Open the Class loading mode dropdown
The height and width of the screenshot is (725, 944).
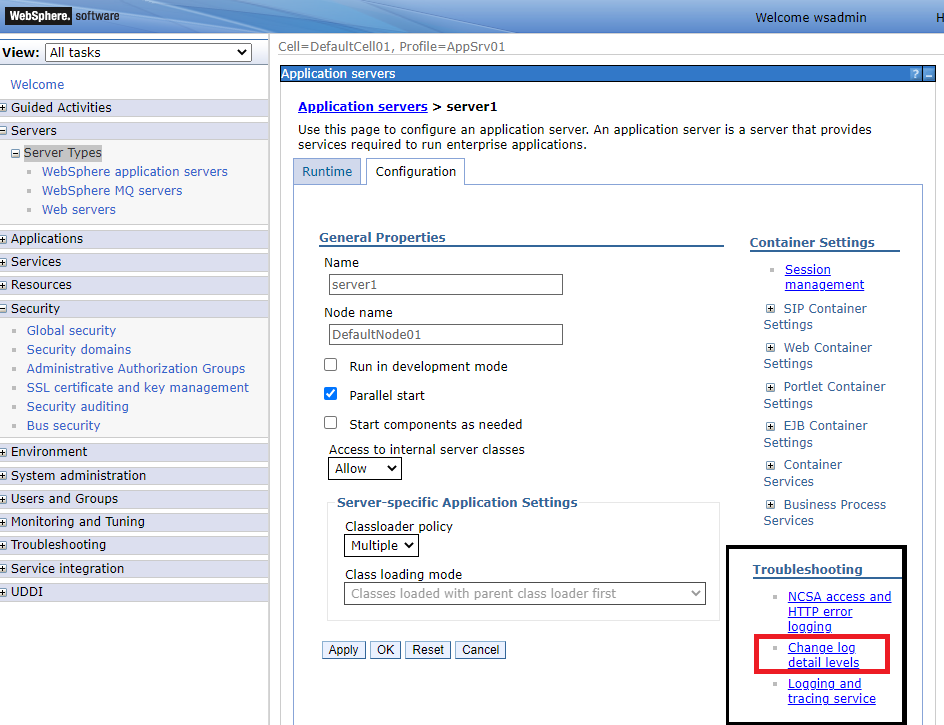tap(524, 594)
